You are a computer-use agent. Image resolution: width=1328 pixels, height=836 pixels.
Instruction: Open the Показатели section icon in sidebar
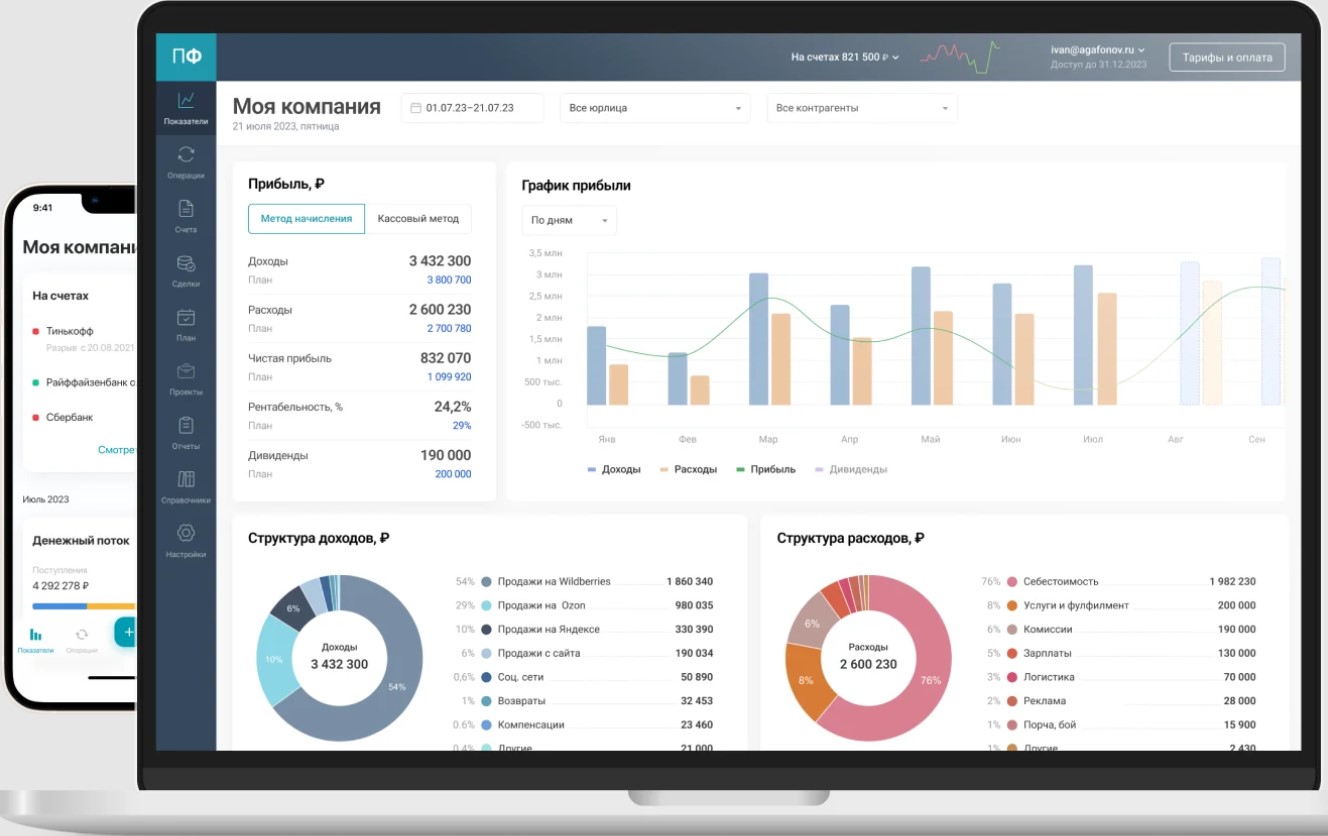click(x=186, y=100)
